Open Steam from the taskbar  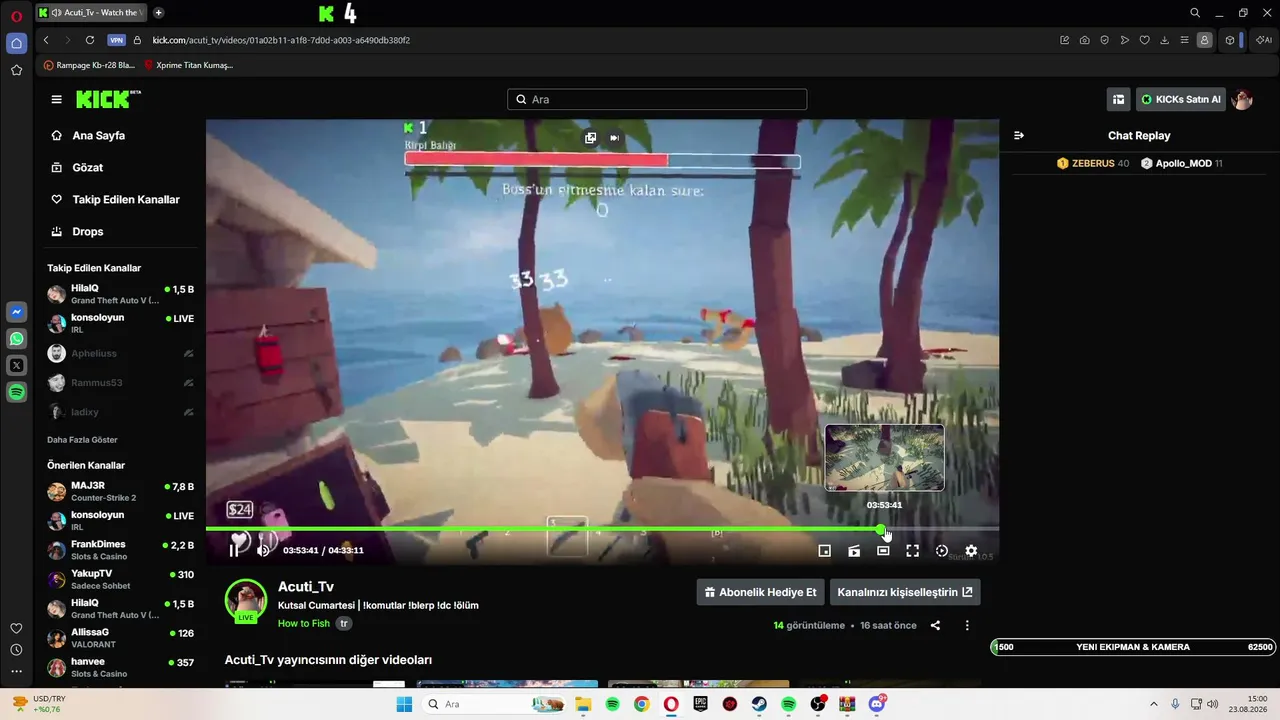click(x=759, y=704)
